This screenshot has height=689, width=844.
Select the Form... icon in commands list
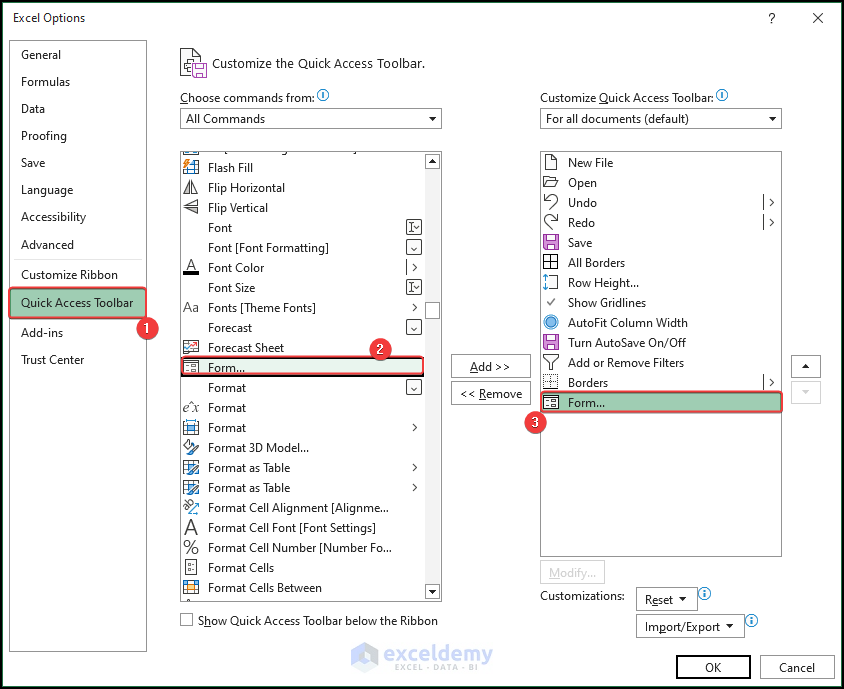(191, 368)
